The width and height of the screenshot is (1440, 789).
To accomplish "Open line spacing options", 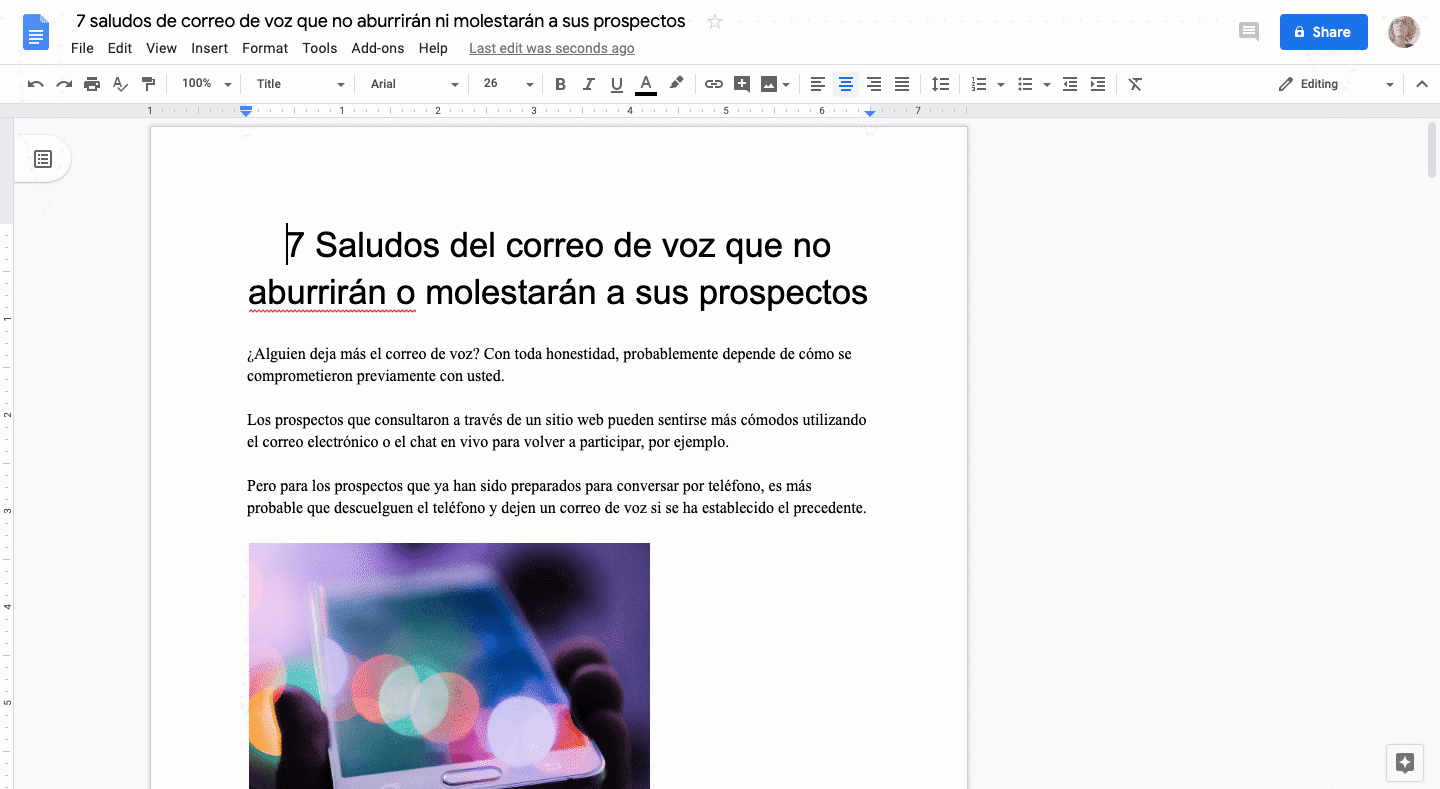I will [940, 84].
